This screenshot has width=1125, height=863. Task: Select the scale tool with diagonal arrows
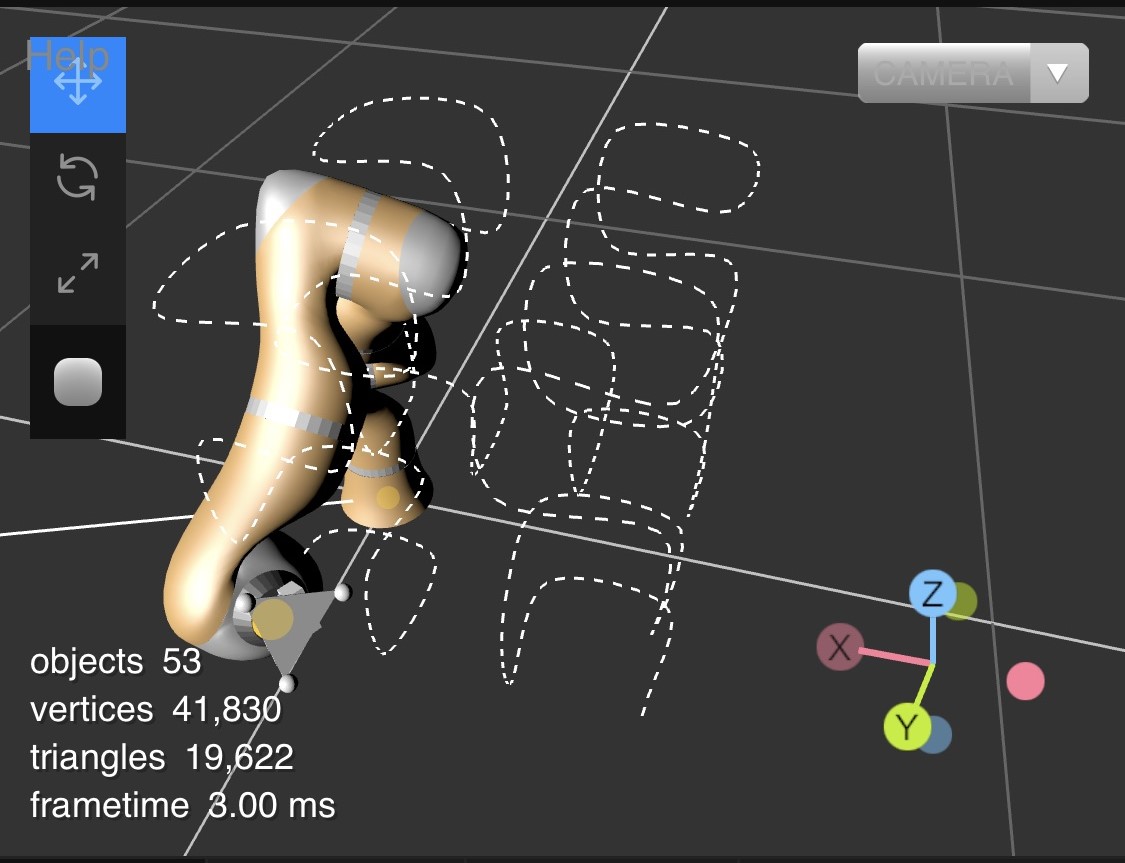pos(78,273)
